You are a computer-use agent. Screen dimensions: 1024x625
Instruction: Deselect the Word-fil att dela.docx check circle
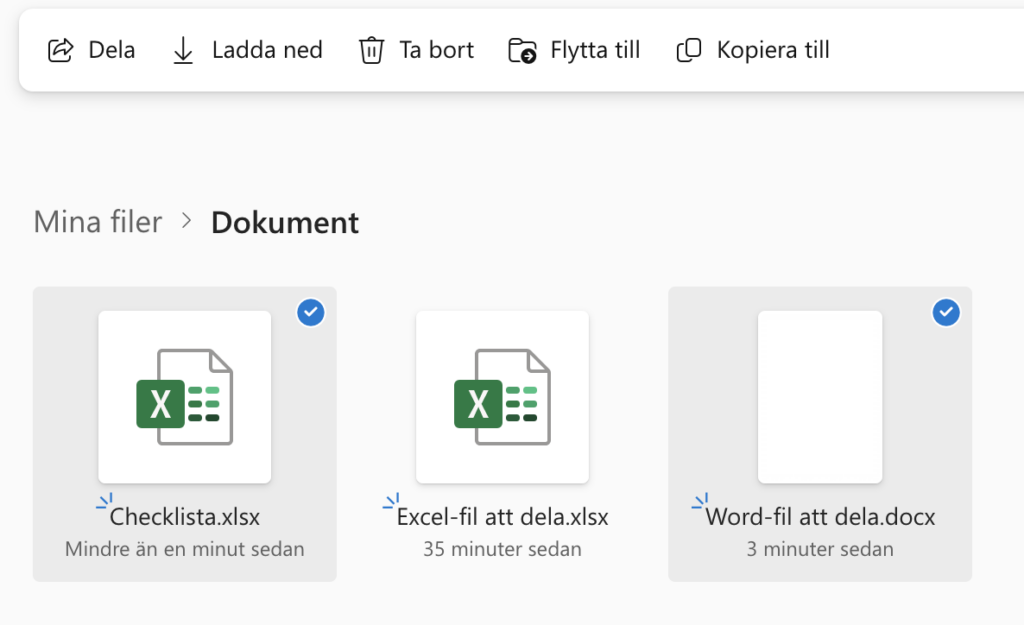click(946, 312)
